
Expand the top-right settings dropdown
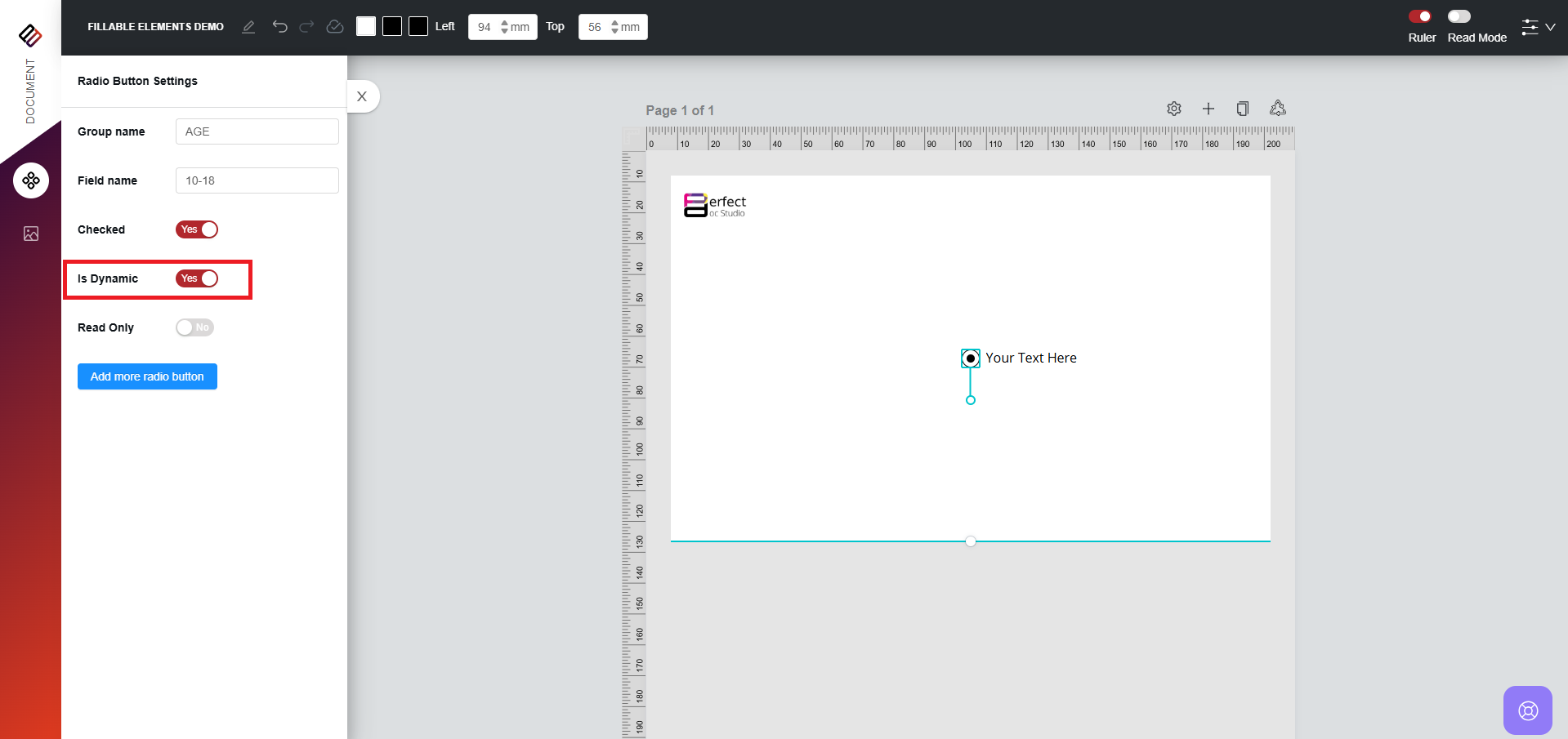(1538, 27)
